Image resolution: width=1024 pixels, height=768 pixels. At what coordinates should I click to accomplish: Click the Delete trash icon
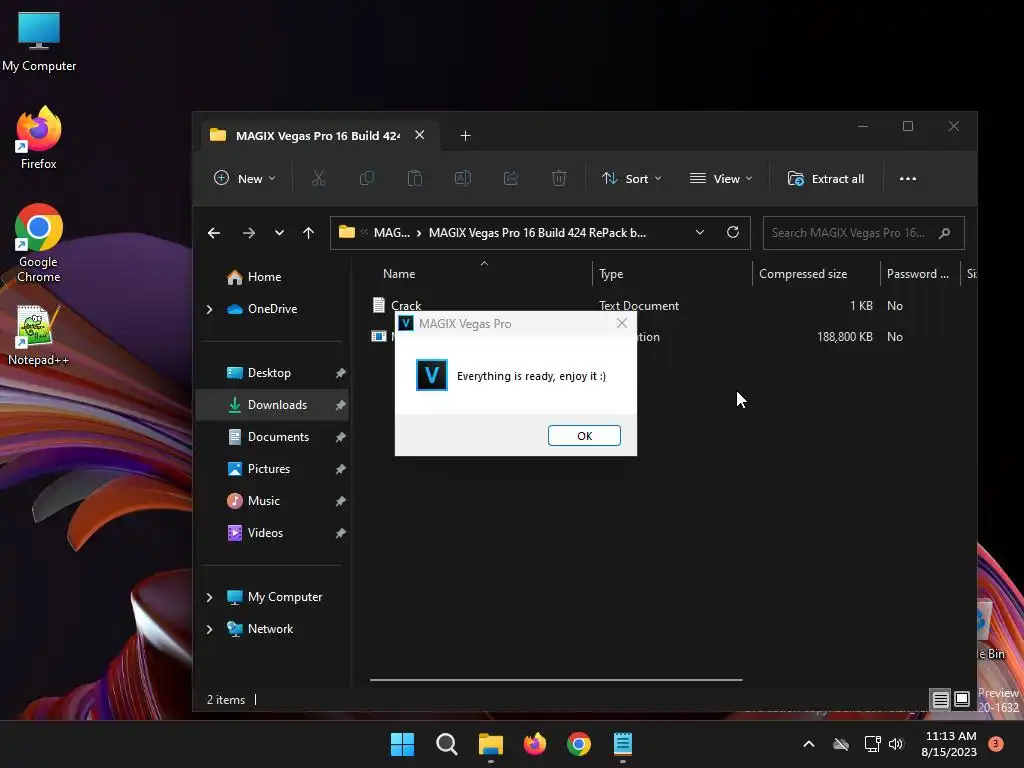click(x=559, y=178)
